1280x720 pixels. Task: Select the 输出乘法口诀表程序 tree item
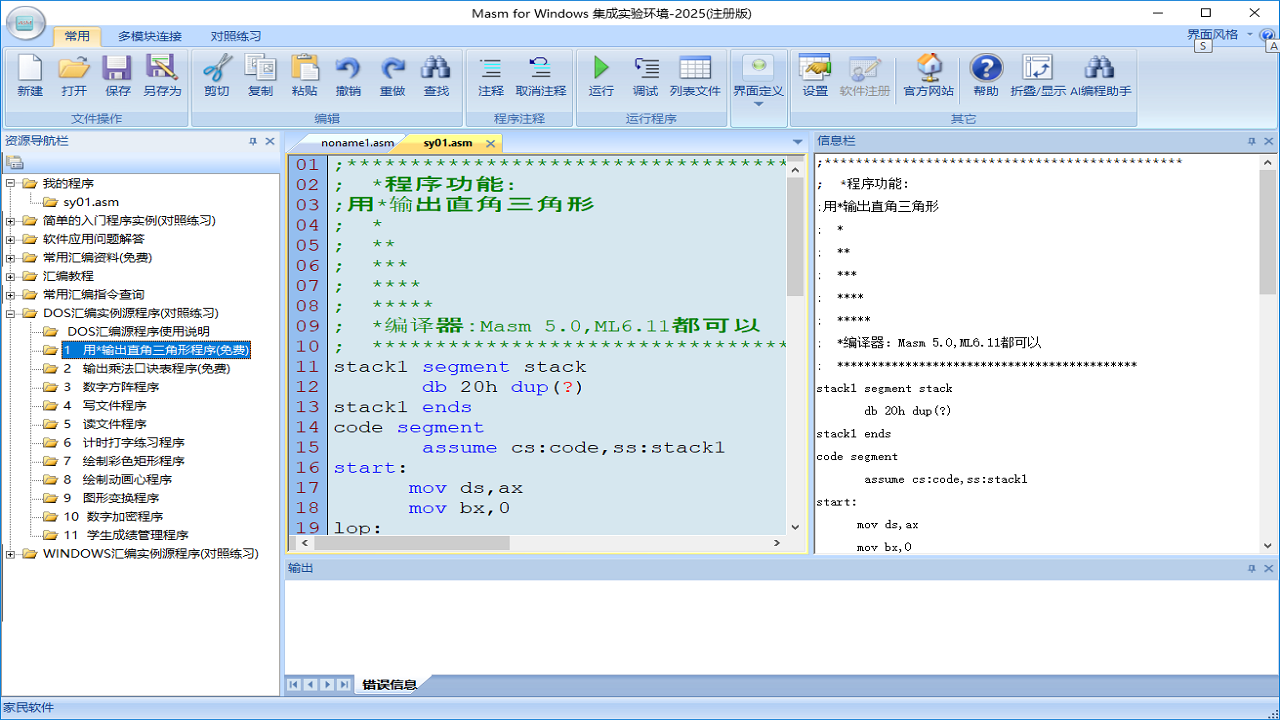(132, 369)
